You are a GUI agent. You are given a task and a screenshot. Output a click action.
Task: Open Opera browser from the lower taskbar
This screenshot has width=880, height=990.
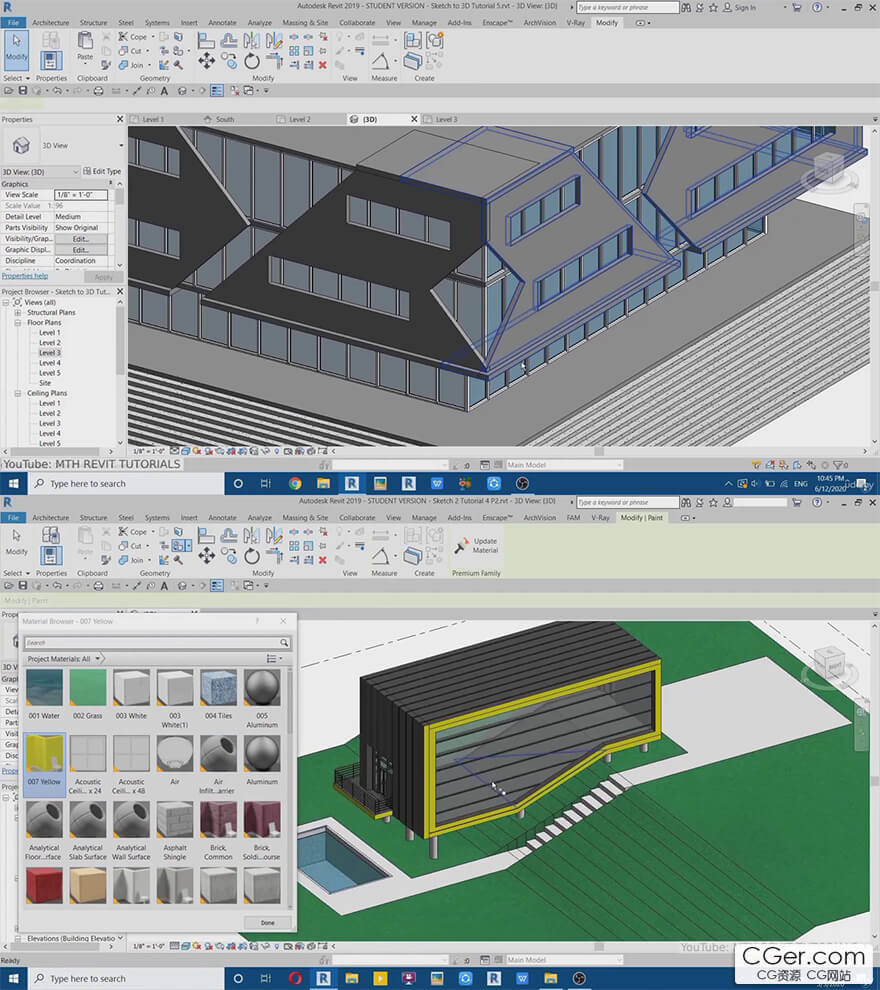pos(295,978)
